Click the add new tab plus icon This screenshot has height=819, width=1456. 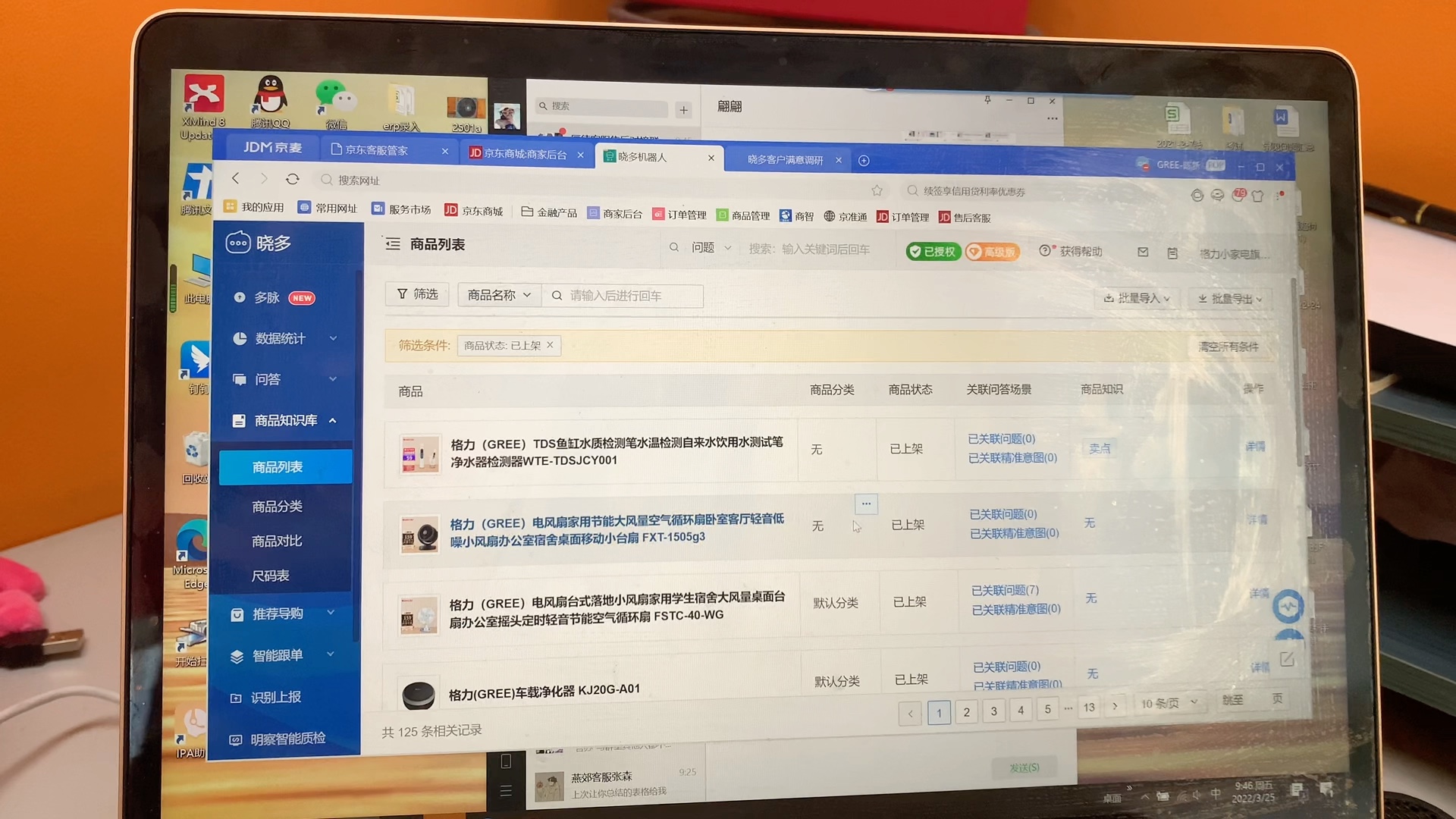tap(864, 160)
